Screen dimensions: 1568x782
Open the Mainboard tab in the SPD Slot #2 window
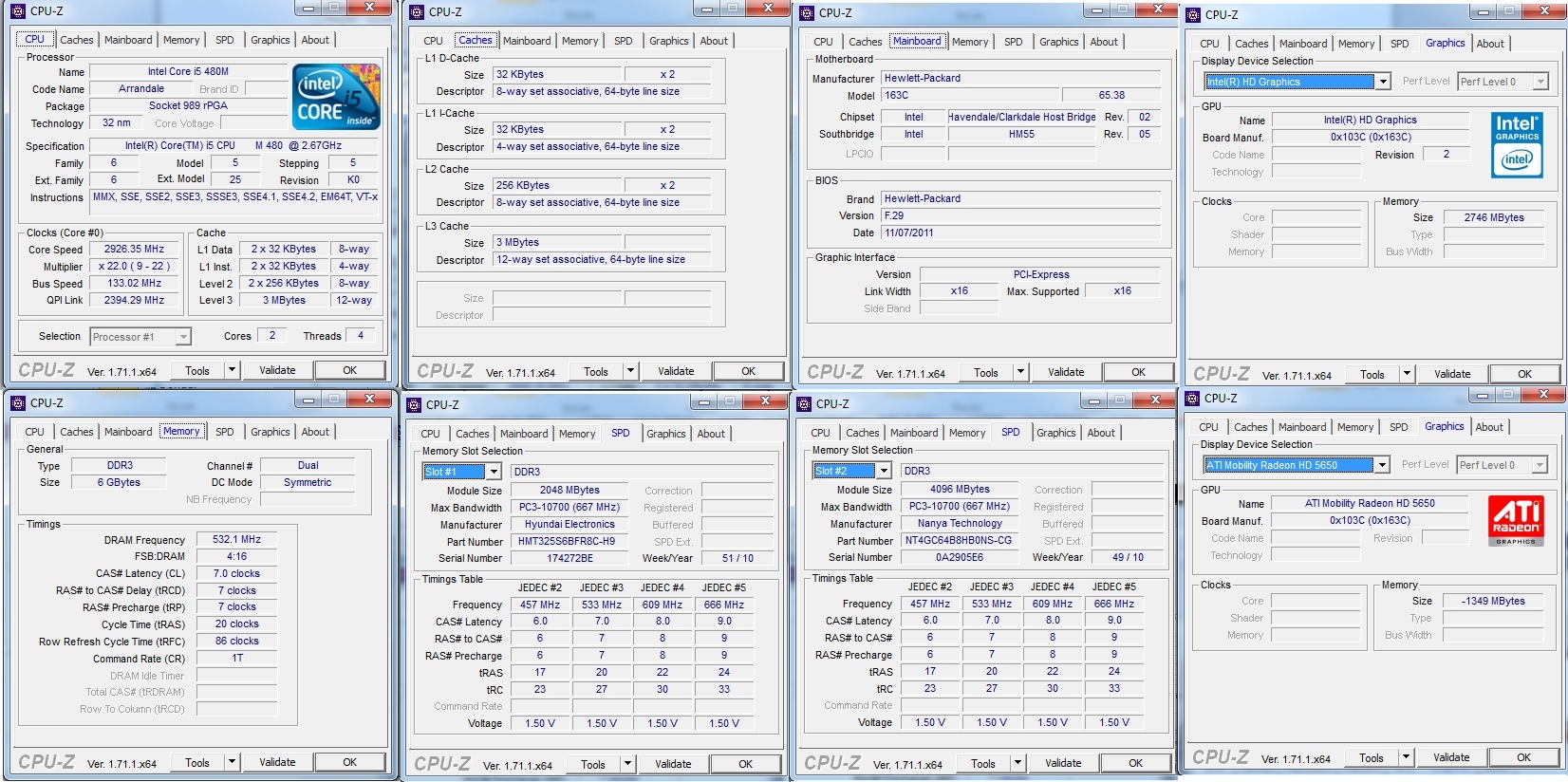[x=914, y=433]
